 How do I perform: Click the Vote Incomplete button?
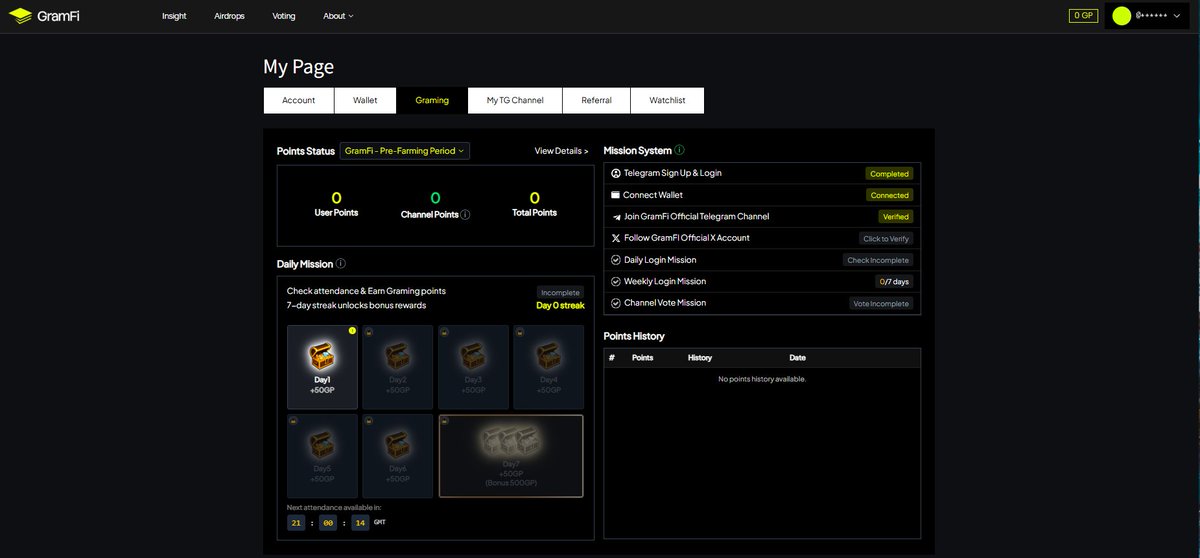tap(881, 304)
